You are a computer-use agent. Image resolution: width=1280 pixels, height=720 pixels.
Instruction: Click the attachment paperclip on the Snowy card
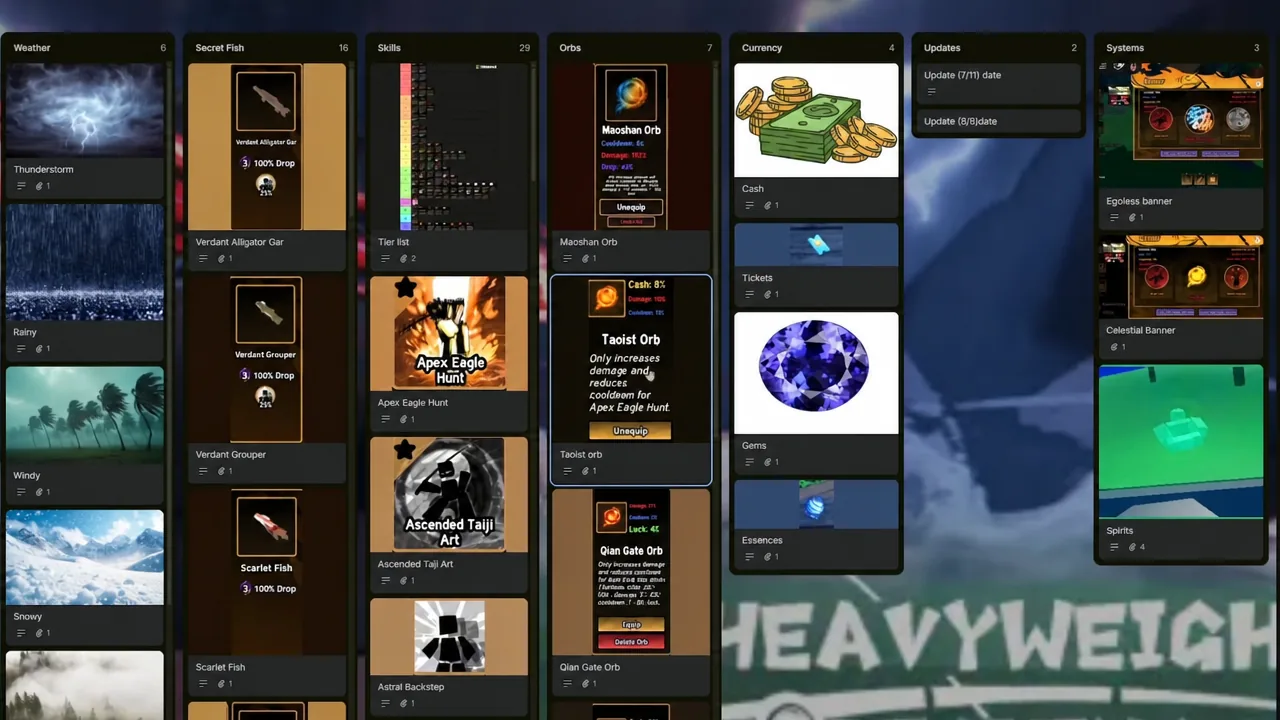pos(40,633)
